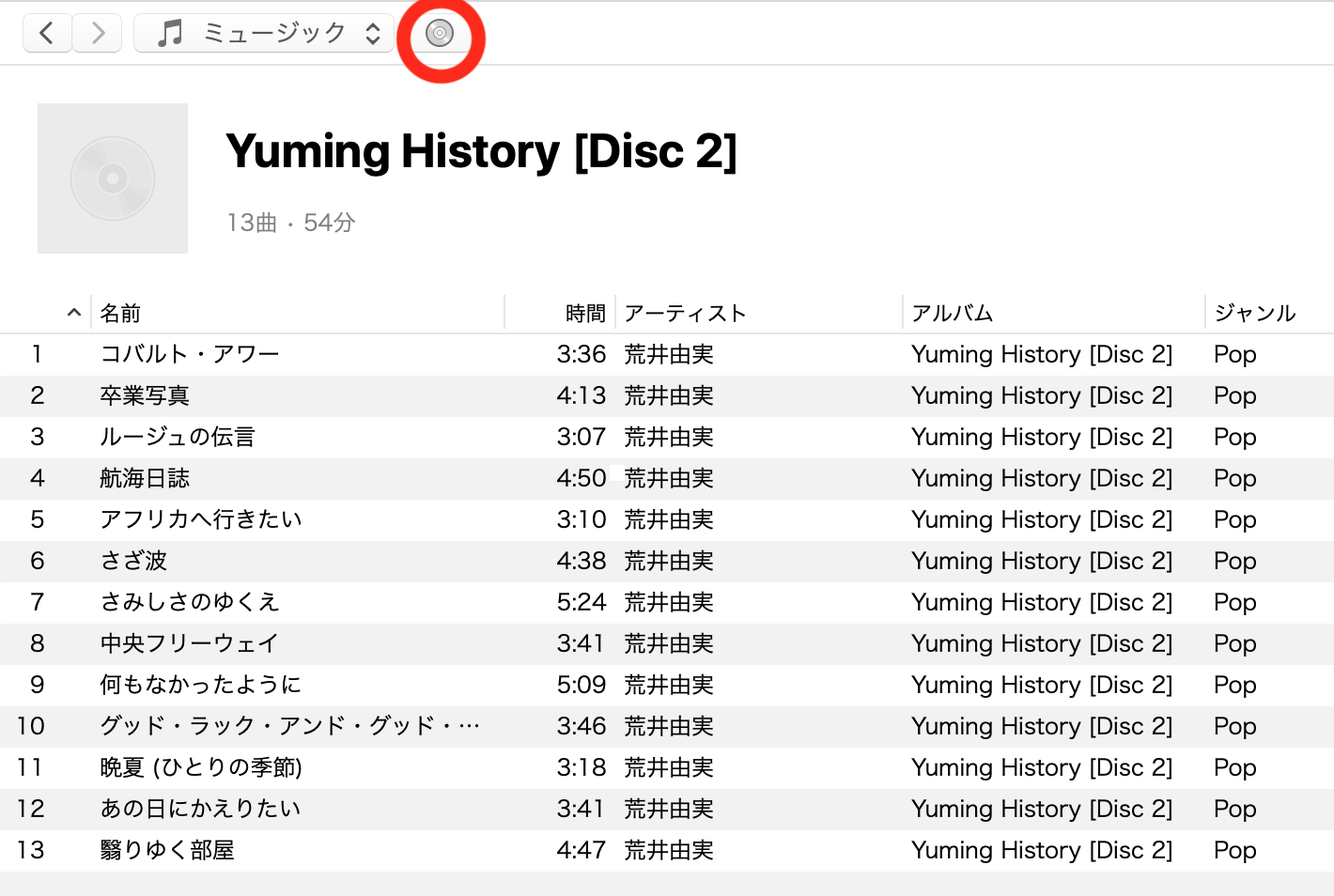Select the track あの日にかえりたい
This screenshot has width=1334, height=896.
pos(201,809)
